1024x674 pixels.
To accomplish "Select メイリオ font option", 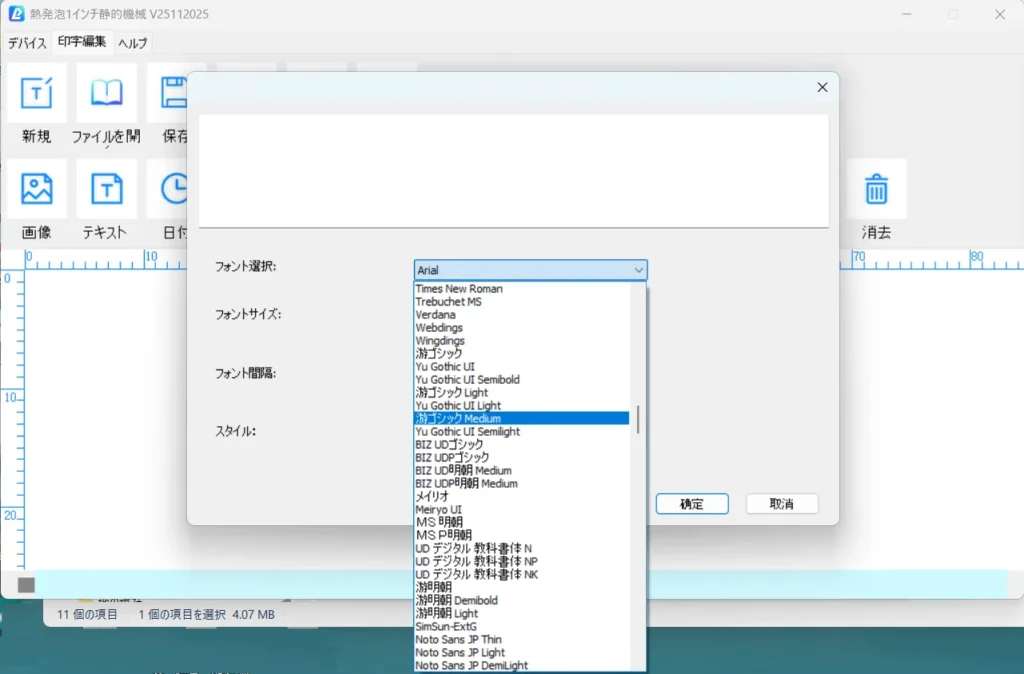I will tap(432, 496).
